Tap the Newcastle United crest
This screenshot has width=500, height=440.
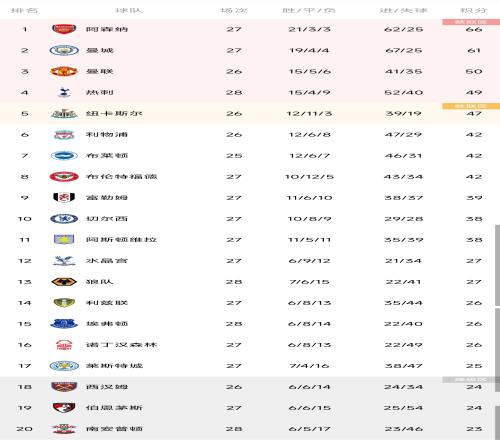point(64,114)
